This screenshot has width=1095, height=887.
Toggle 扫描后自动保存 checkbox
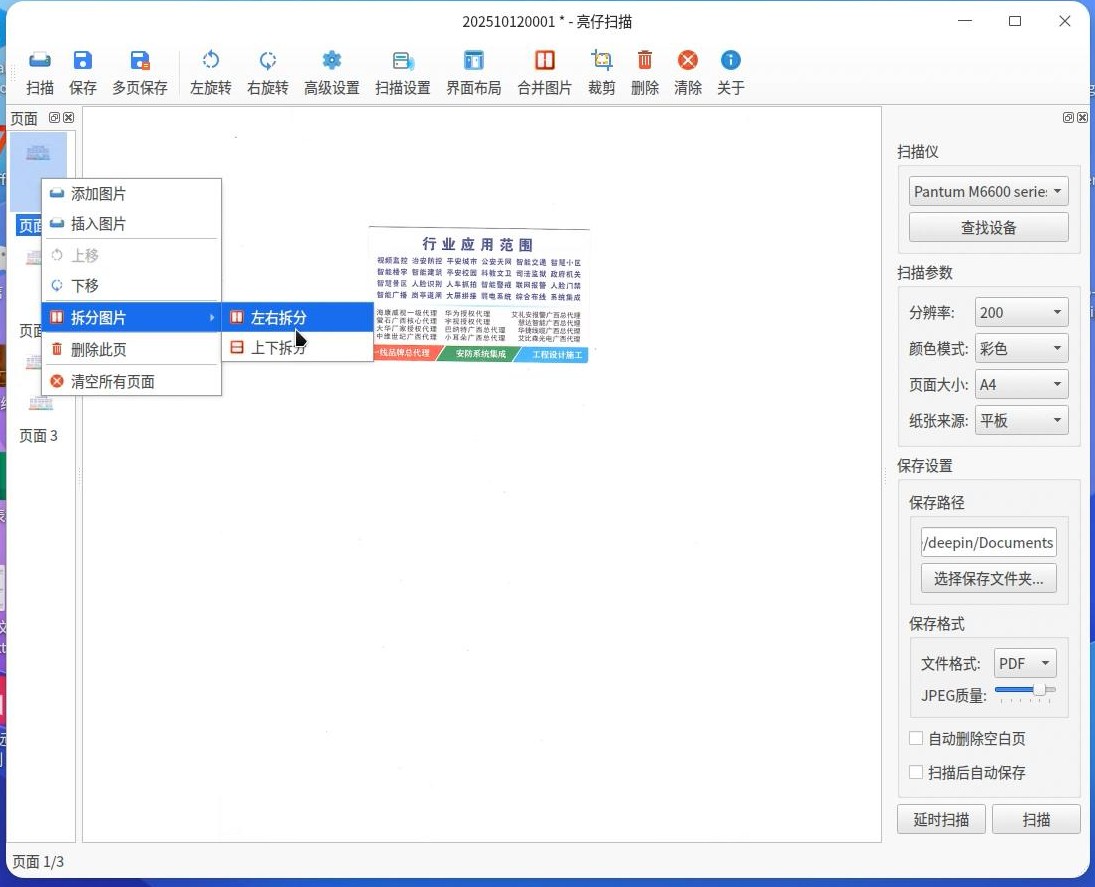pos(916,772)
